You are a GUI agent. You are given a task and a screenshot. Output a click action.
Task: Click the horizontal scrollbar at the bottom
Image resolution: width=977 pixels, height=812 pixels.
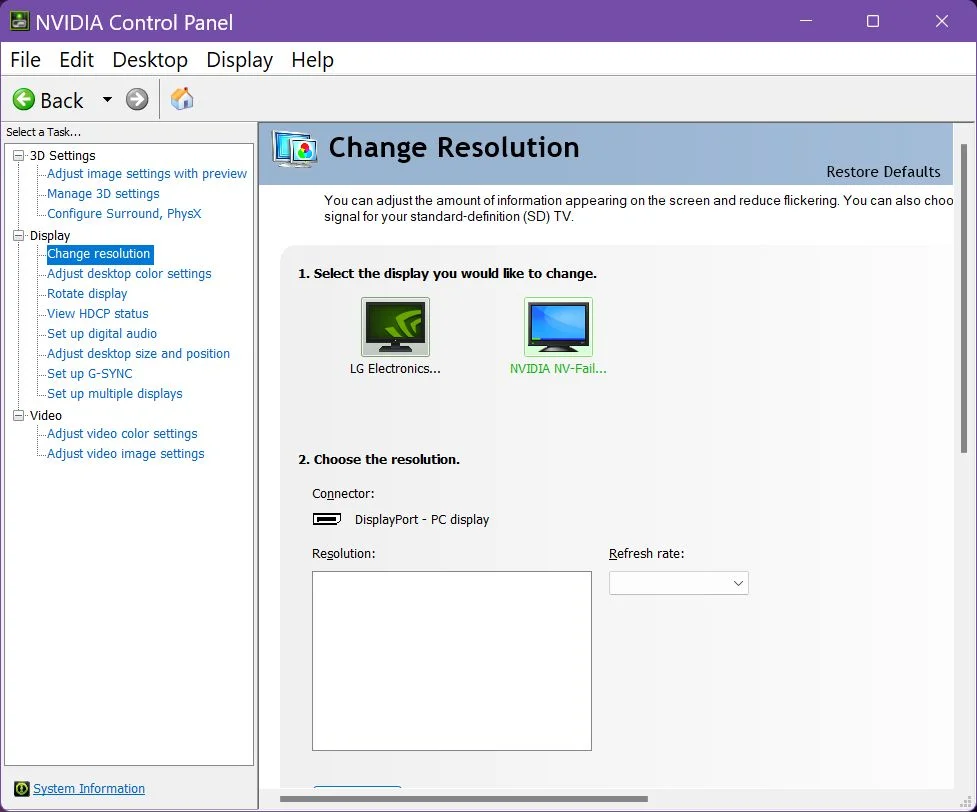click(x=464, y=799)
